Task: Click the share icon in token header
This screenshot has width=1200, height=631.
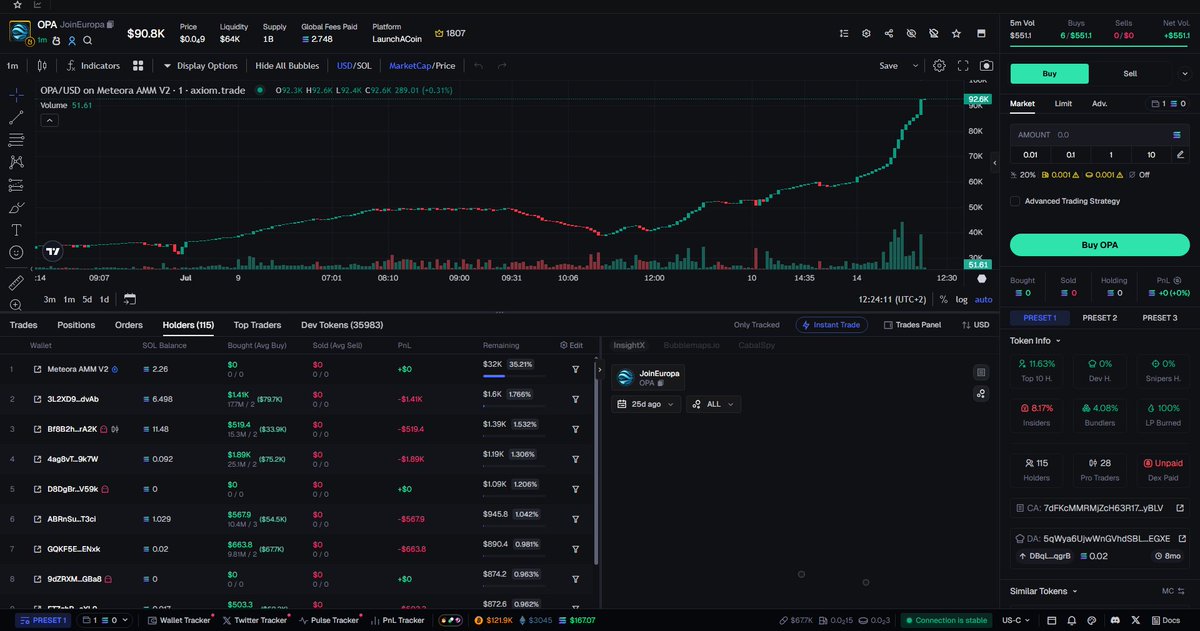Action: tap(889, 33)
